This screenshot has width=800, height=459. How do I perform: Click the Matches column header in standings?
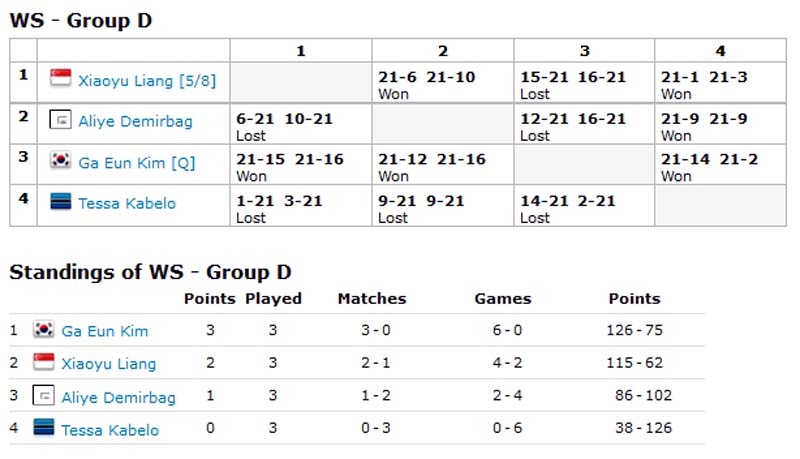click(372, 298)
